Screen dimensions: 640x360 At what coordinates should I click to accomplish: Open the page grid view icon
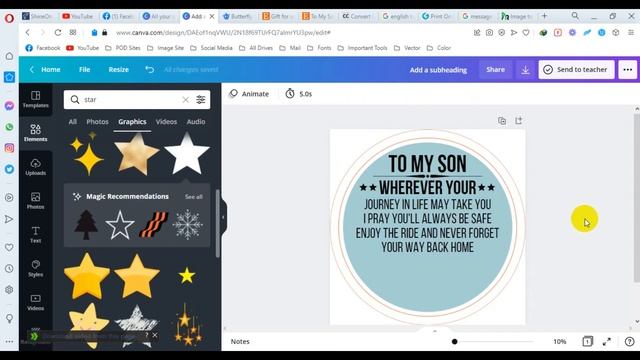(587, 341)
